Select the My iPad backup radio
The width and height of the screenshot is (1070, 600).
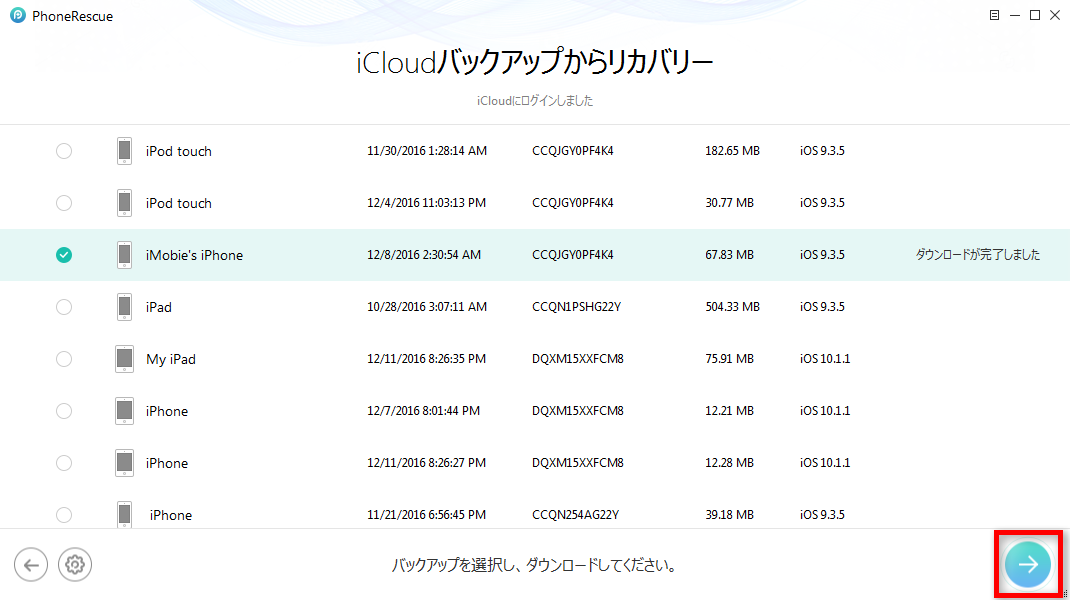(x=64, y=359)
